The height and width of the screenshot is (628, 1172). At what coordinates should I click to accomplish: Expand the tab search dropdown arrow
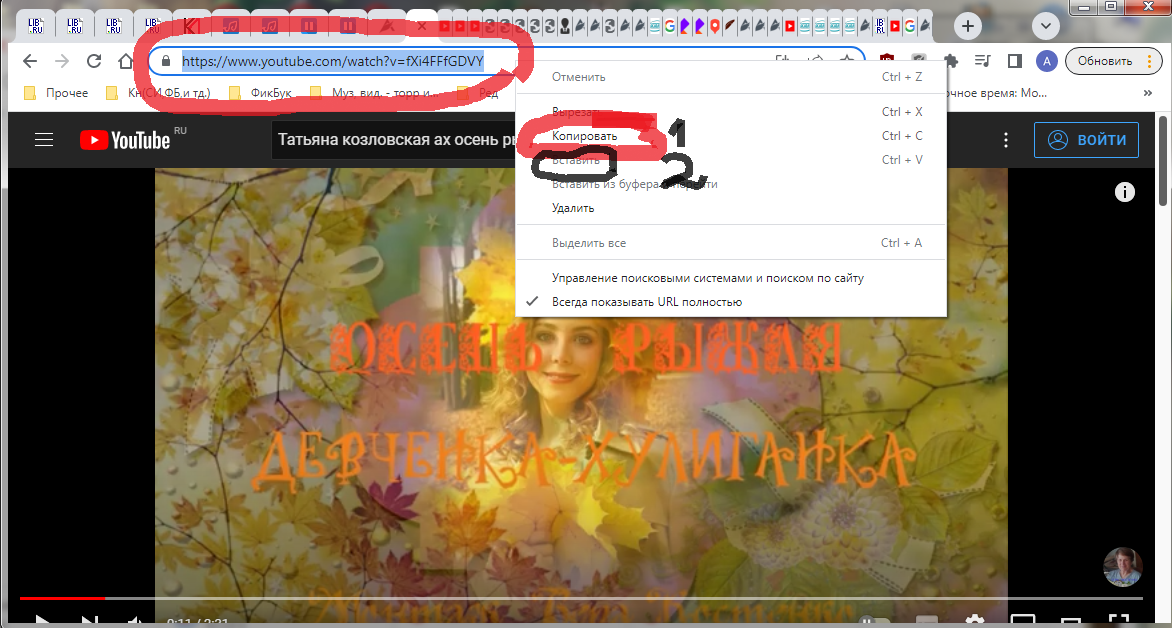pos(1046,25)
